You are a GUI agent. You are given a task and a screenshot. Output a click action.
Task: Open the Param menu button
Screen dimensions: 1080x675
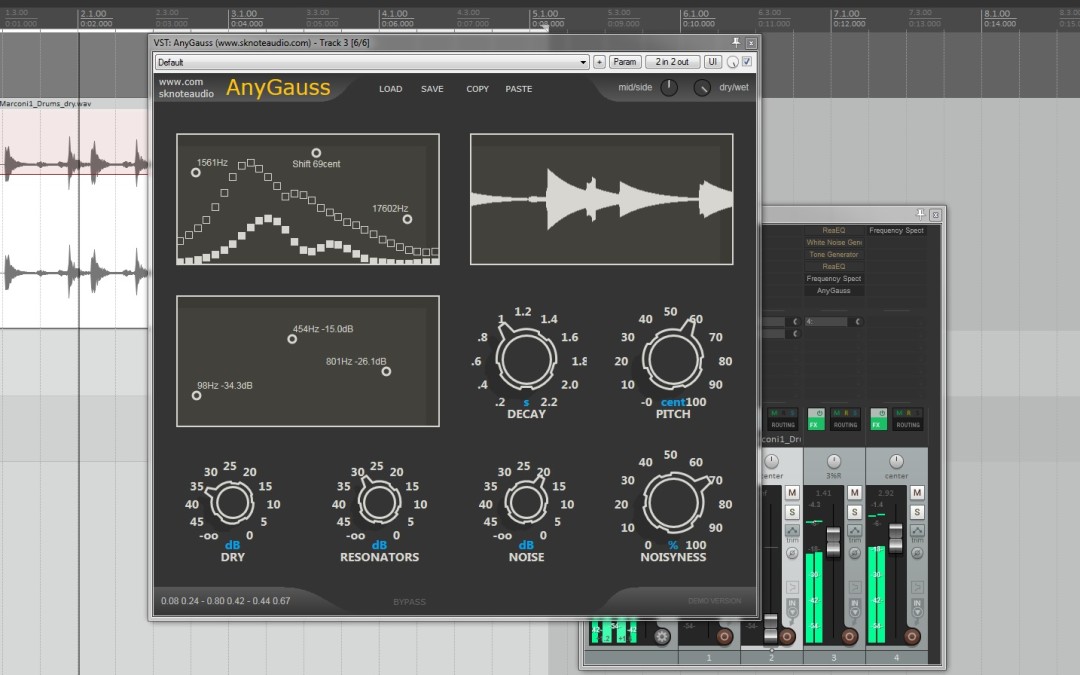coord(625,62)
